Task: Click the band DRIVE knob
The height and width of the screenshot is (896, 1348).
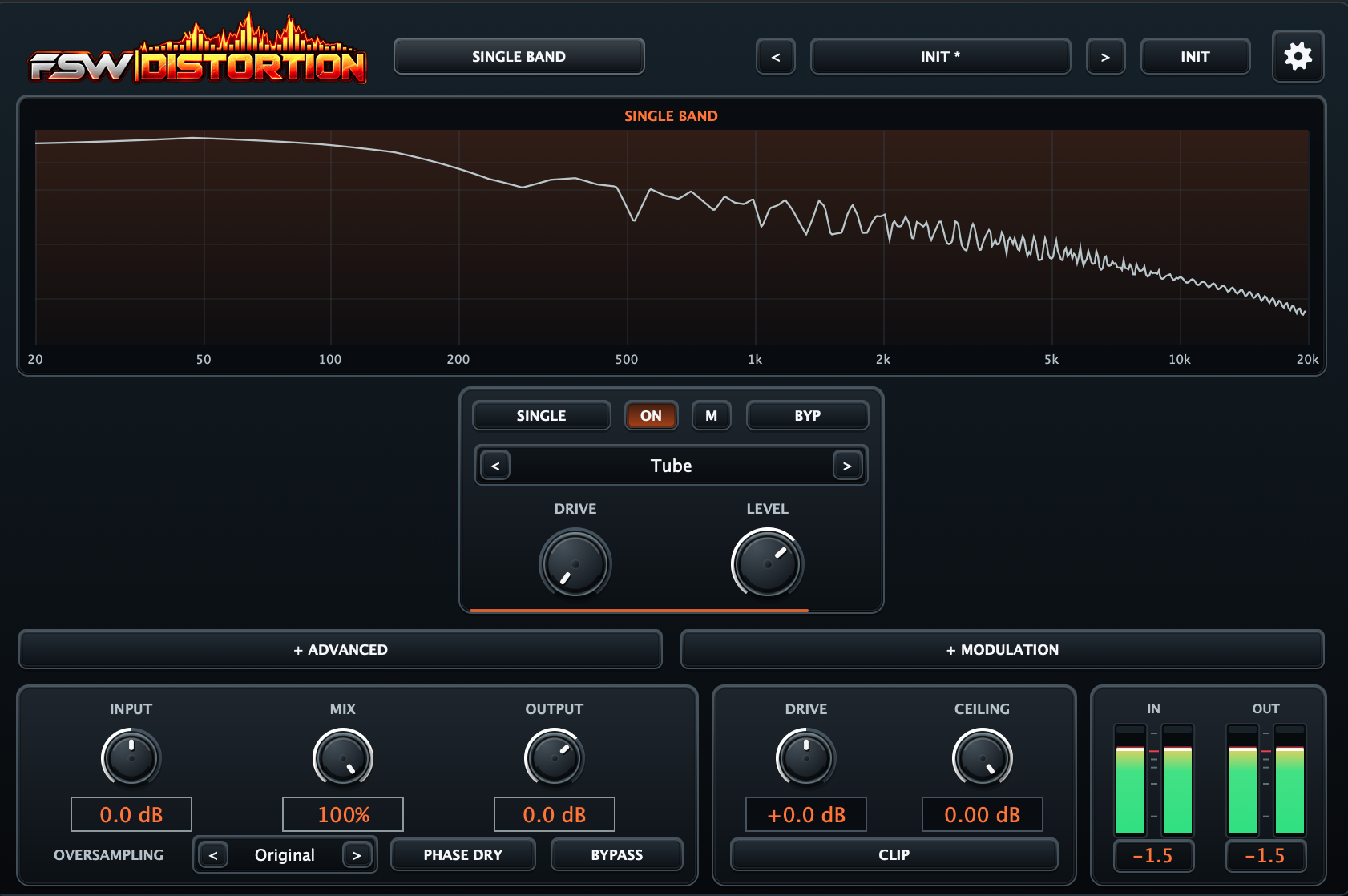Action: tap(575, 563)
